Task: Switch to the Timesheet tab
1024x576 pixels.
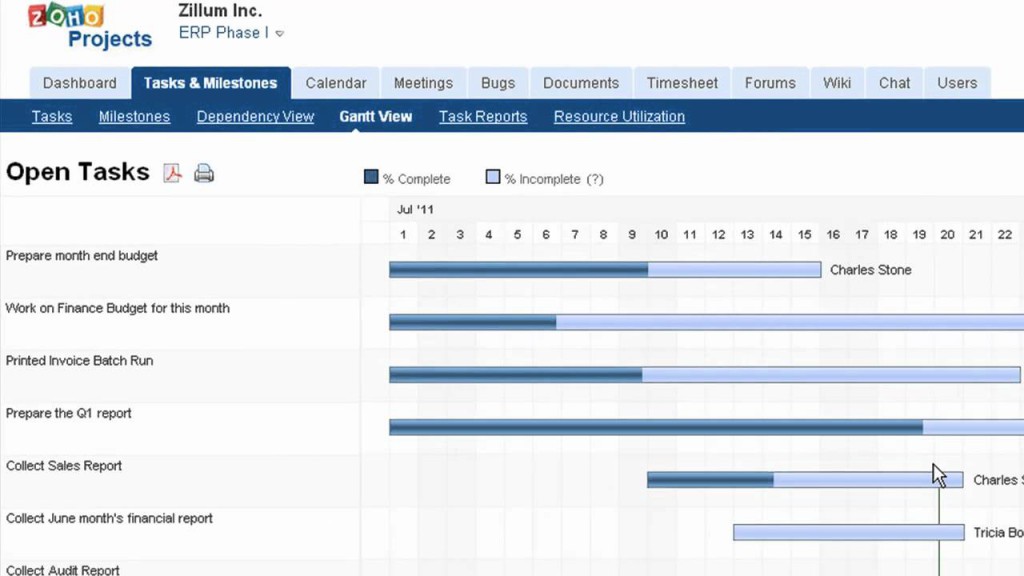Action: [x=682, y=83]
